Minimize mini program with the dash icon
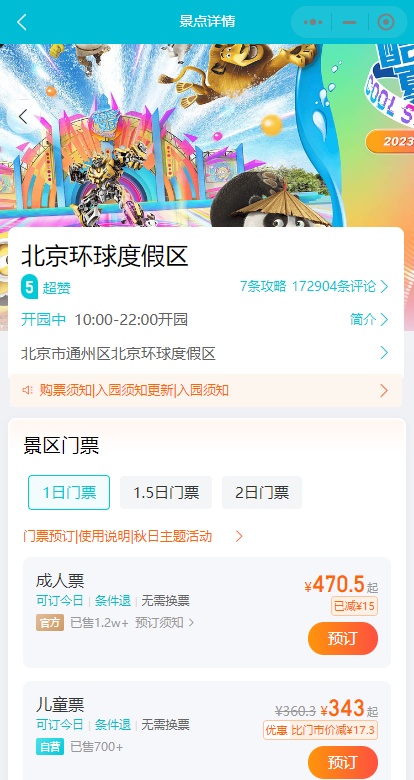414x780 pixels. coord(350,22)
